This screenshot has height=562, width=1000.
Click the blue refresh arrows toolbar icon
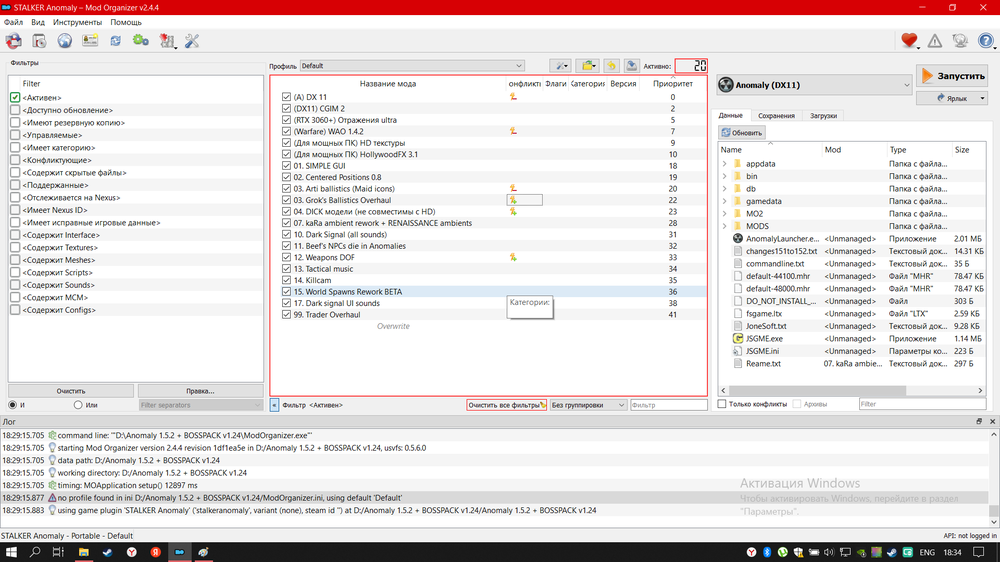point(115,41)
